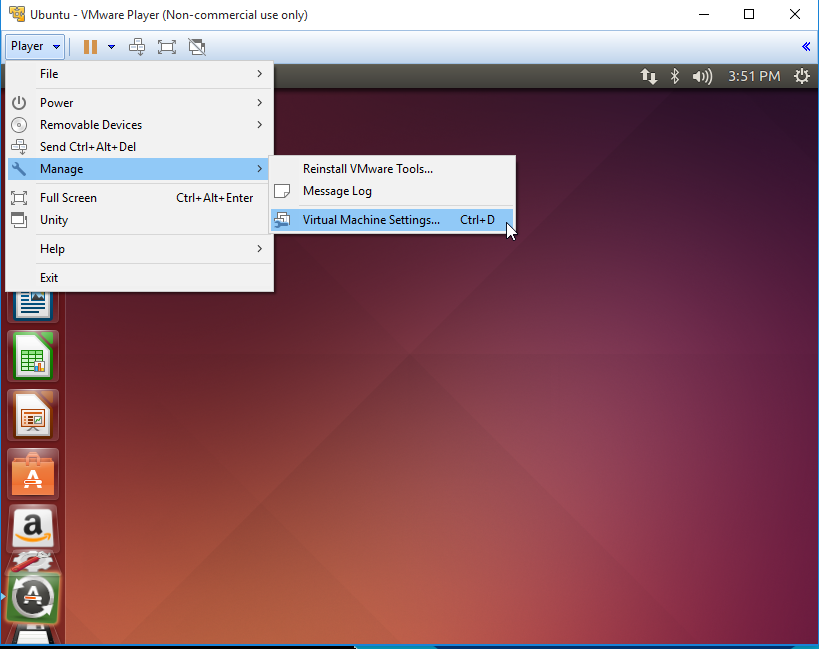Launch LibreOffice Impress from the dock
819x649 pixels.
(x=33, y=414)
